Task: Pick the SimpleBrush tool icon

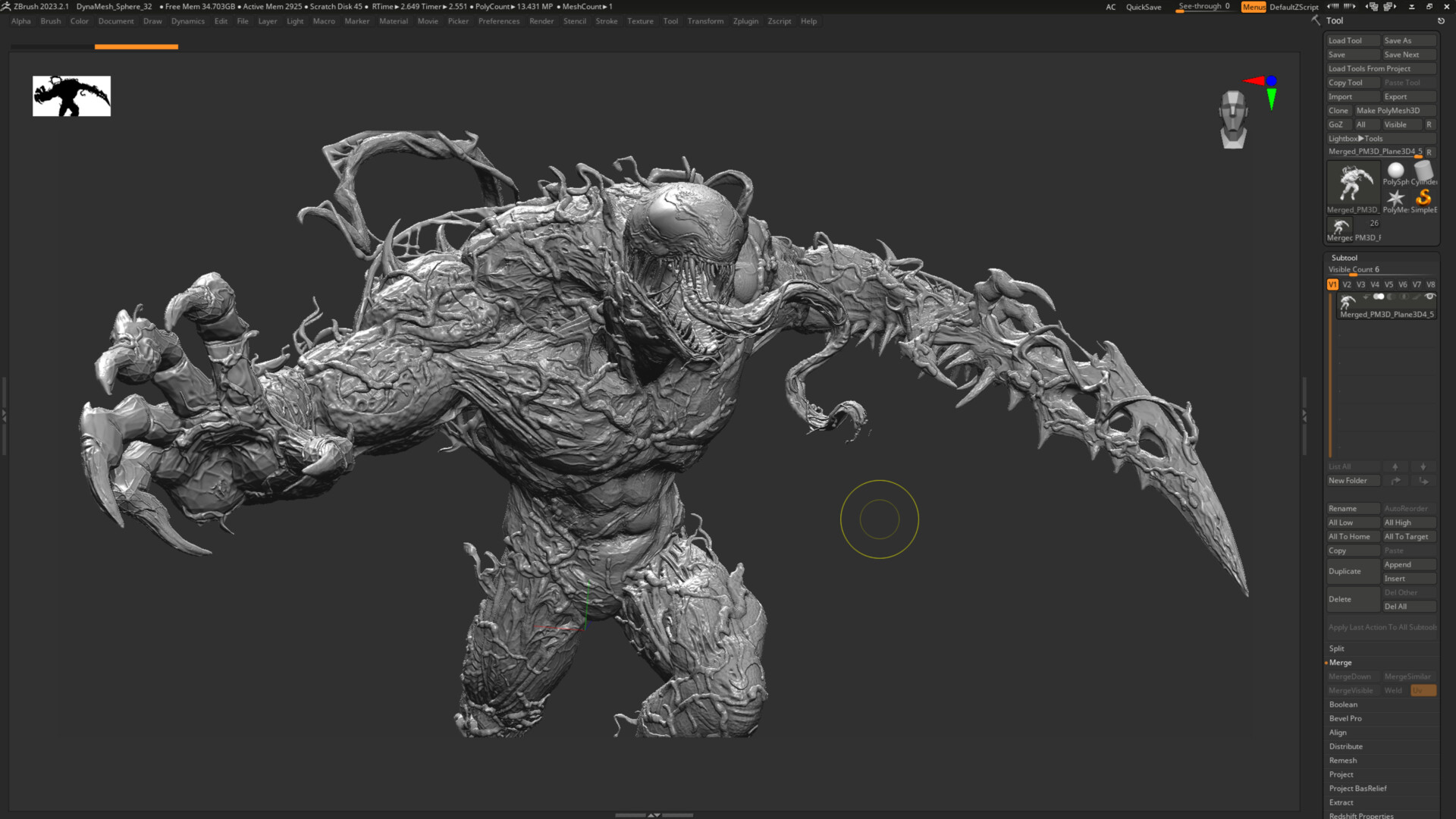Action: pyautogui.click(x=1423, y=199)
